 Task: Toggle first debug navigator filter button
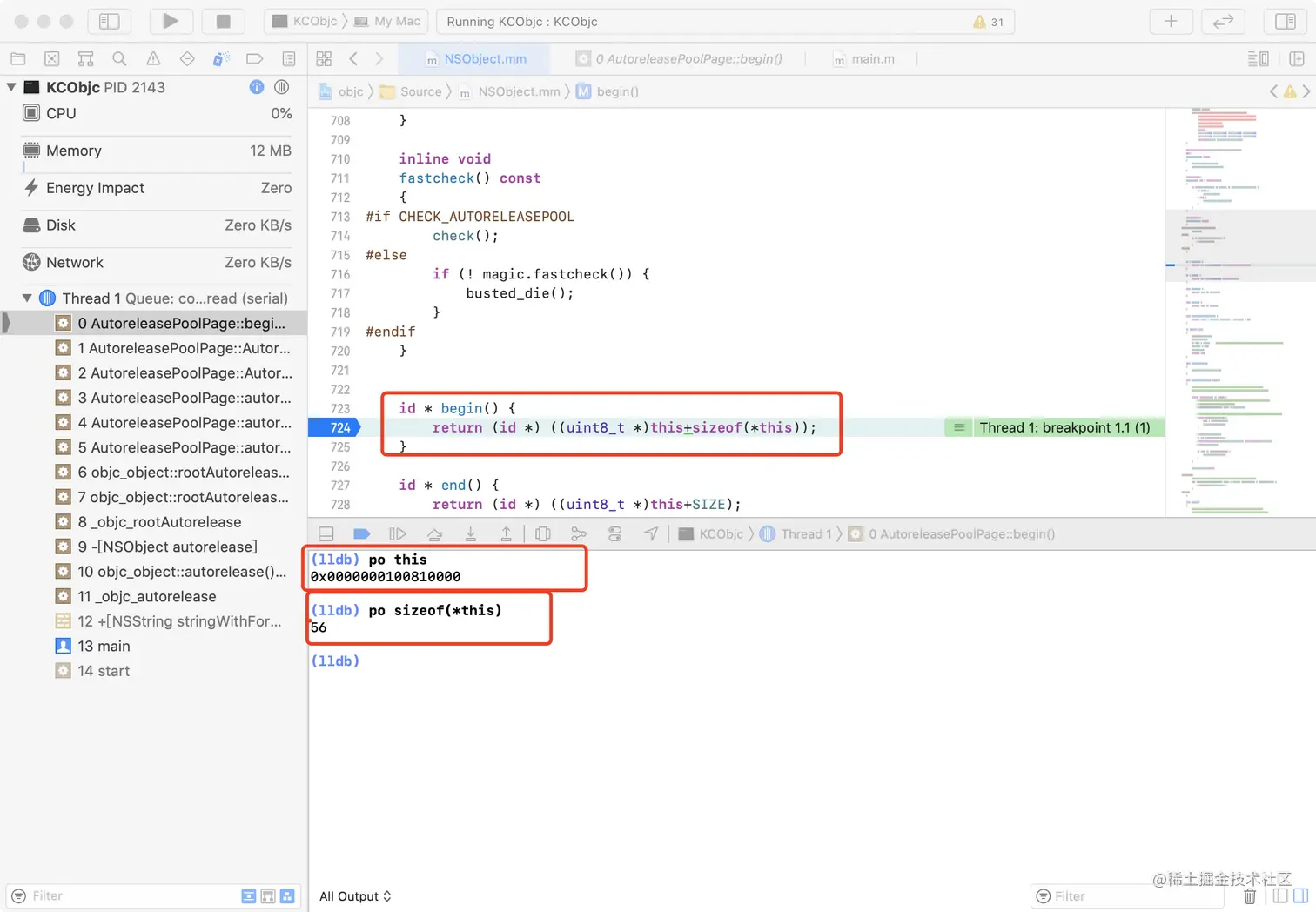click(249, 896)
